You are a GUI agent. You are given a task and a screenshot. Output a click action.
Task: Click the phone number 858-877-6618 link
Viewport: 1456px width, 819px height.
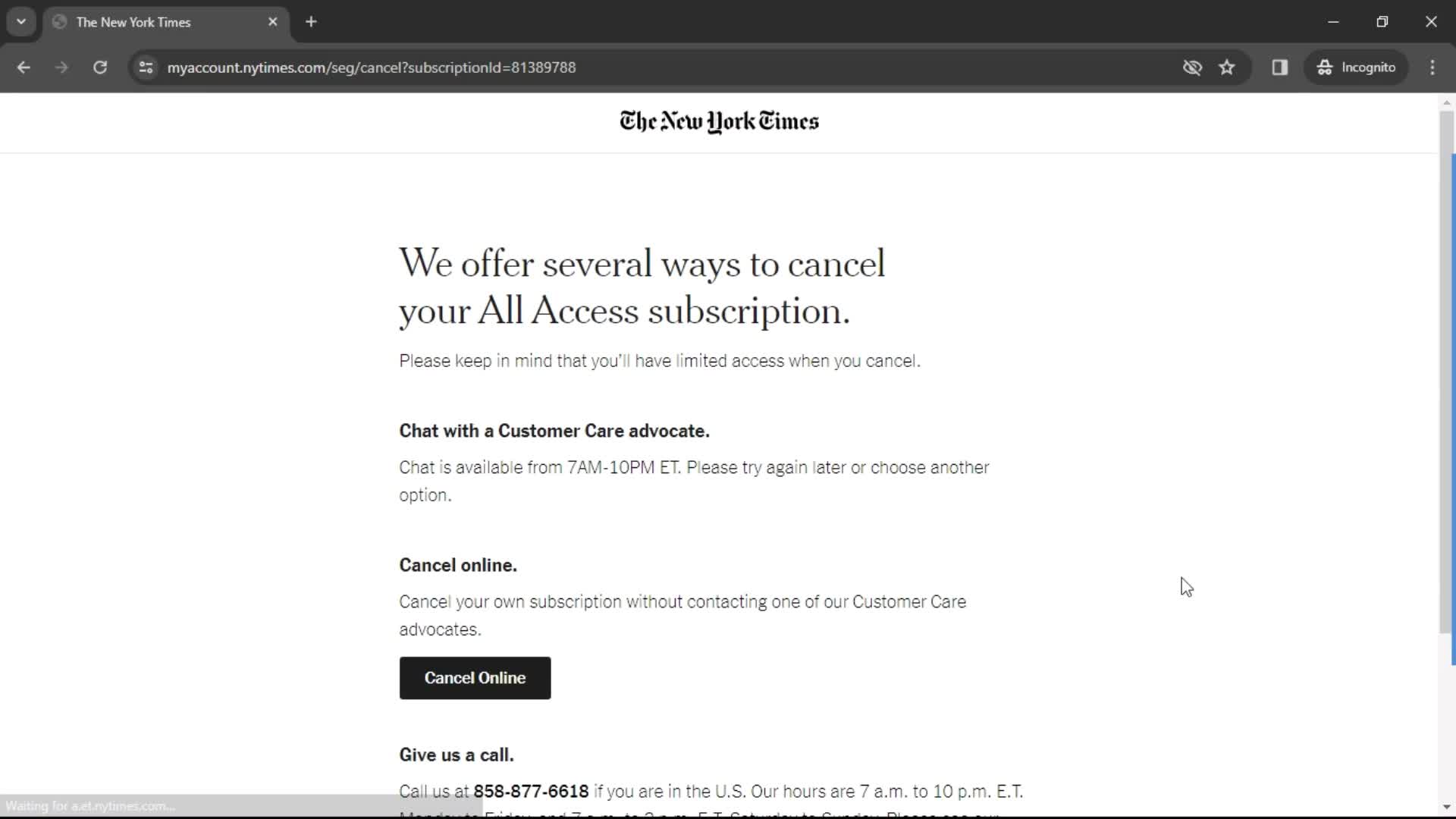(x=531, y=791)
